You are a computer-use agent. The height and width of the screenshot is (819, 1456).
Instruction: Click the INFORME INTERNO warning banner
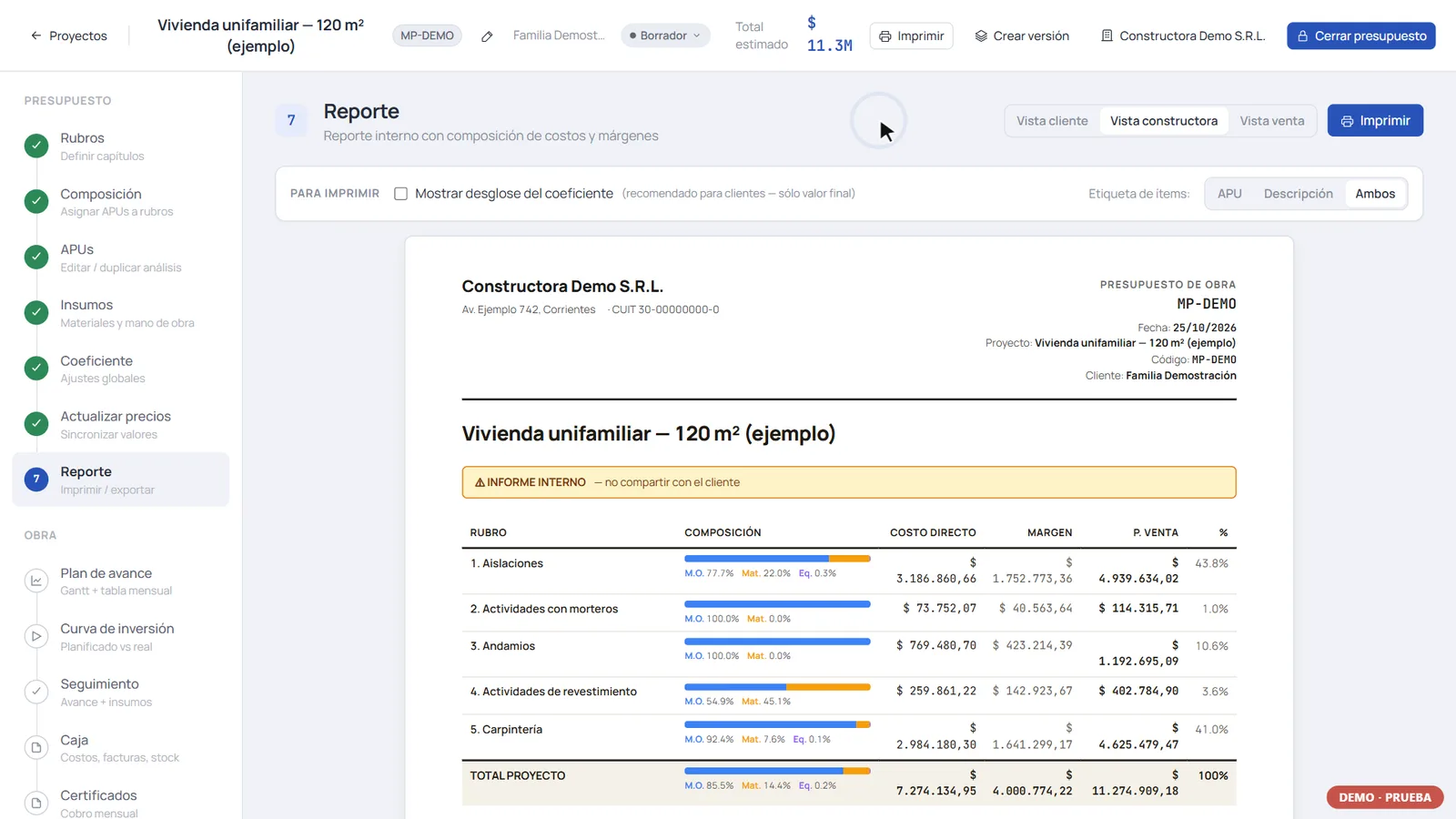pos(849,482)
